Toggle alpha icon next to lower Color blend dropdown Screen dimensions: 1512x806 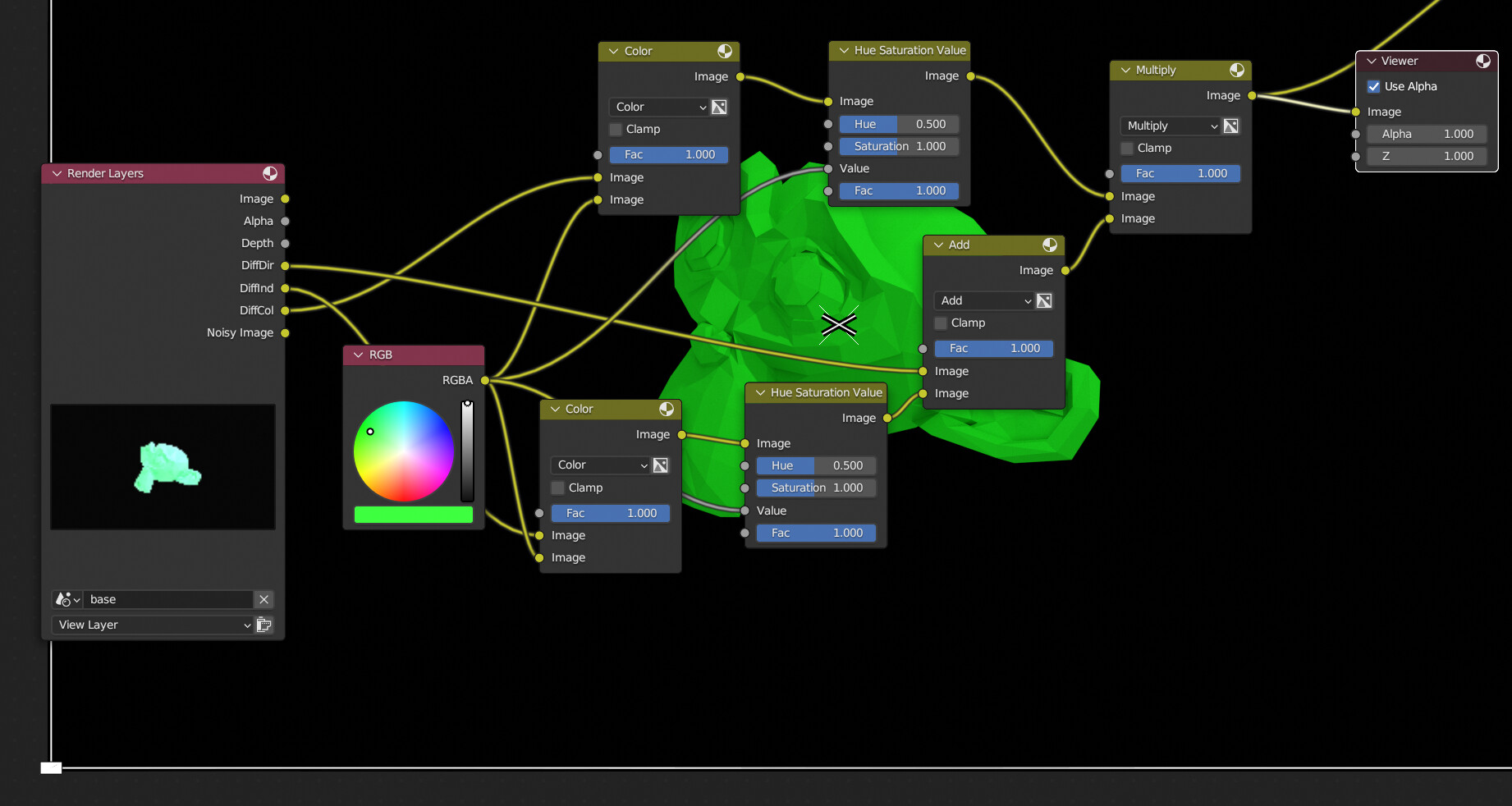(661, 465)
